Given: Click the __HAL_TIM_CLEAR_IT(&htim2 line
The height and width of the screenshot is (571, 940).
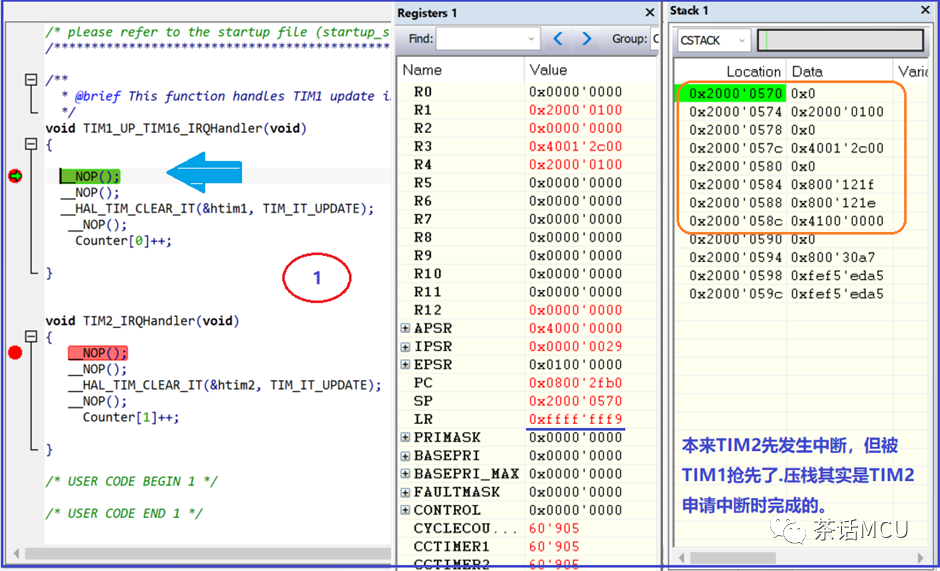Looking at the screenshot, I should click(x=224, y=385).
